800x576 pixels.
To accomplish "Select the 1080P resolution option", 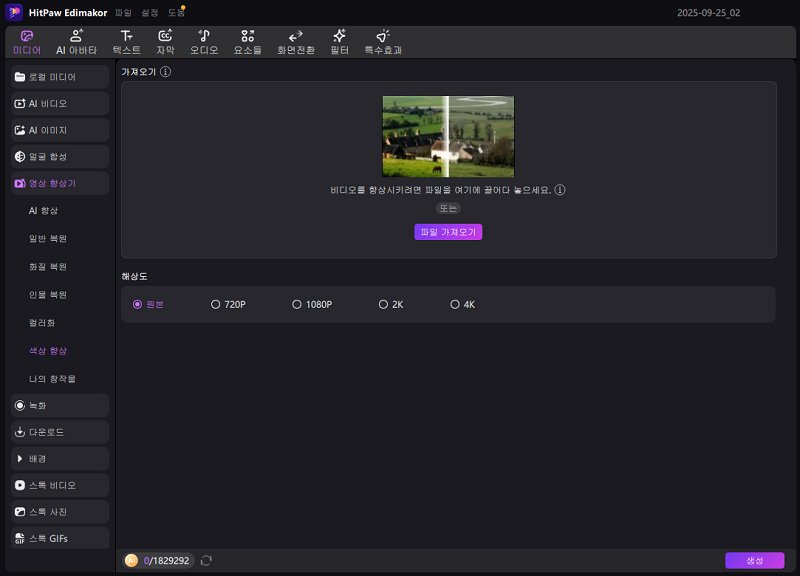I will click(x=297, y=304).
